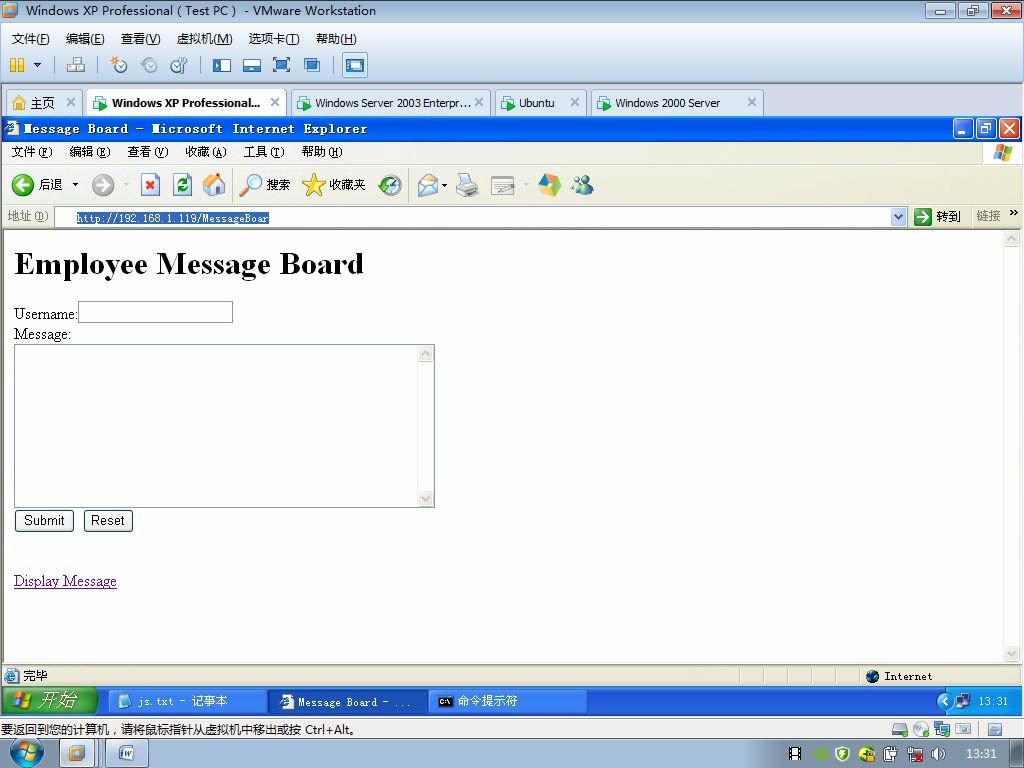Click the XP 开始 Start button
The image size is (1024, 768).
[x=50, y=701]
